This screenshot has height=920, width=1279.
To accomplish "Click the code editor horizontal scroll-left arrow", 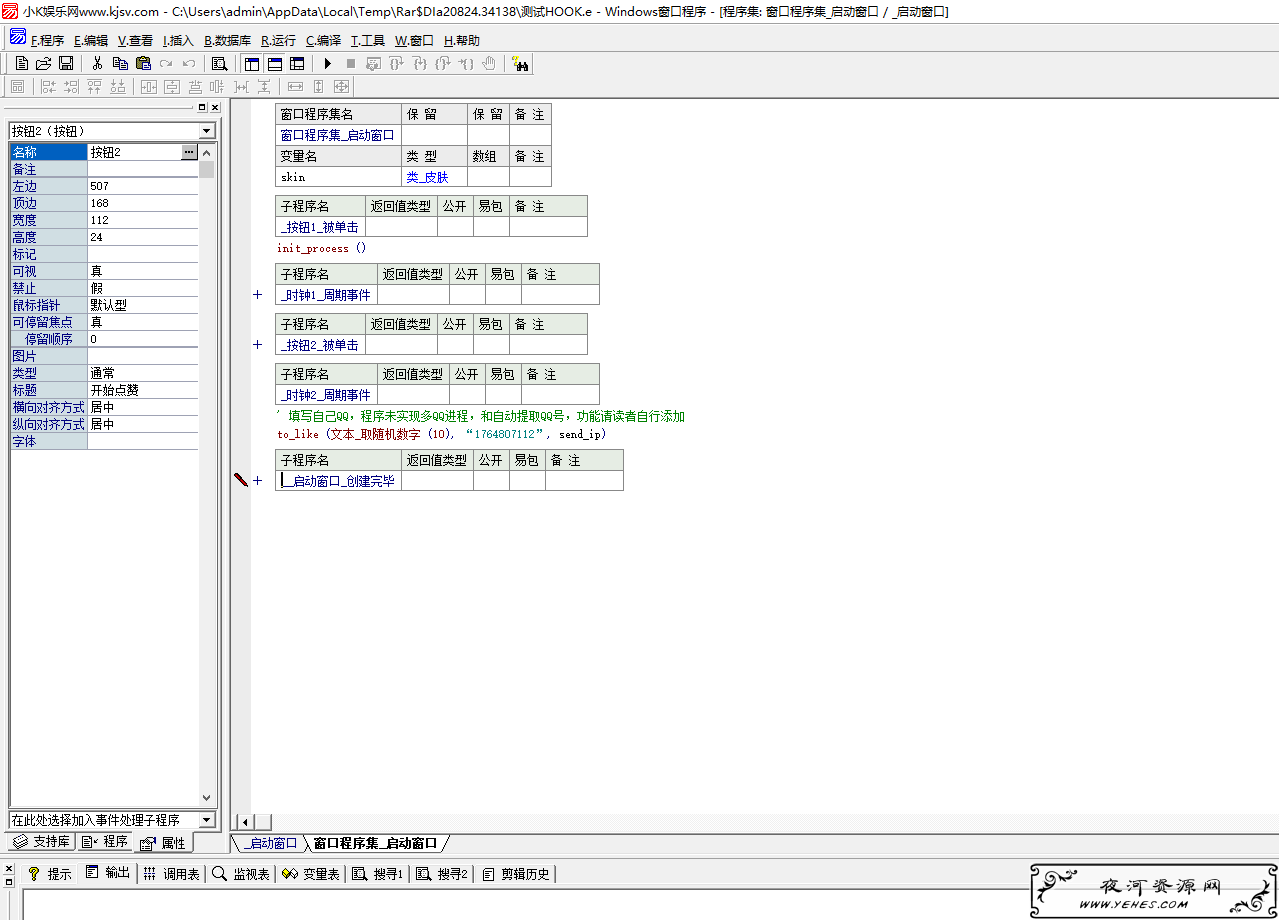I will pos(243,822).
